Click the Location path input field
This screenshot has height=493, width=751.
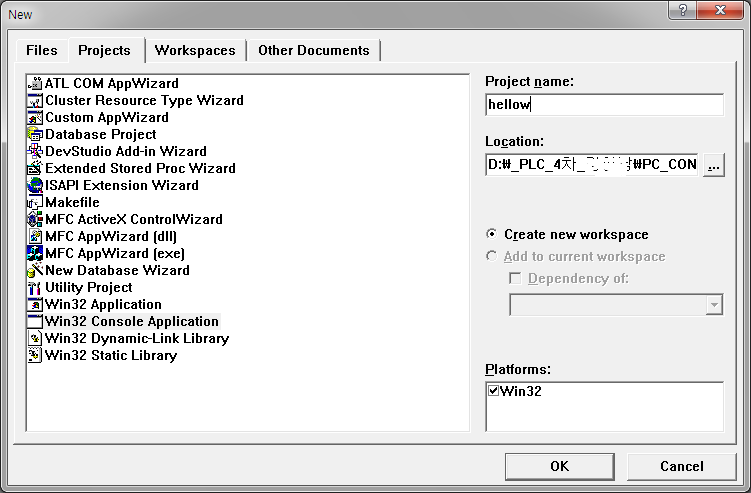592,165
